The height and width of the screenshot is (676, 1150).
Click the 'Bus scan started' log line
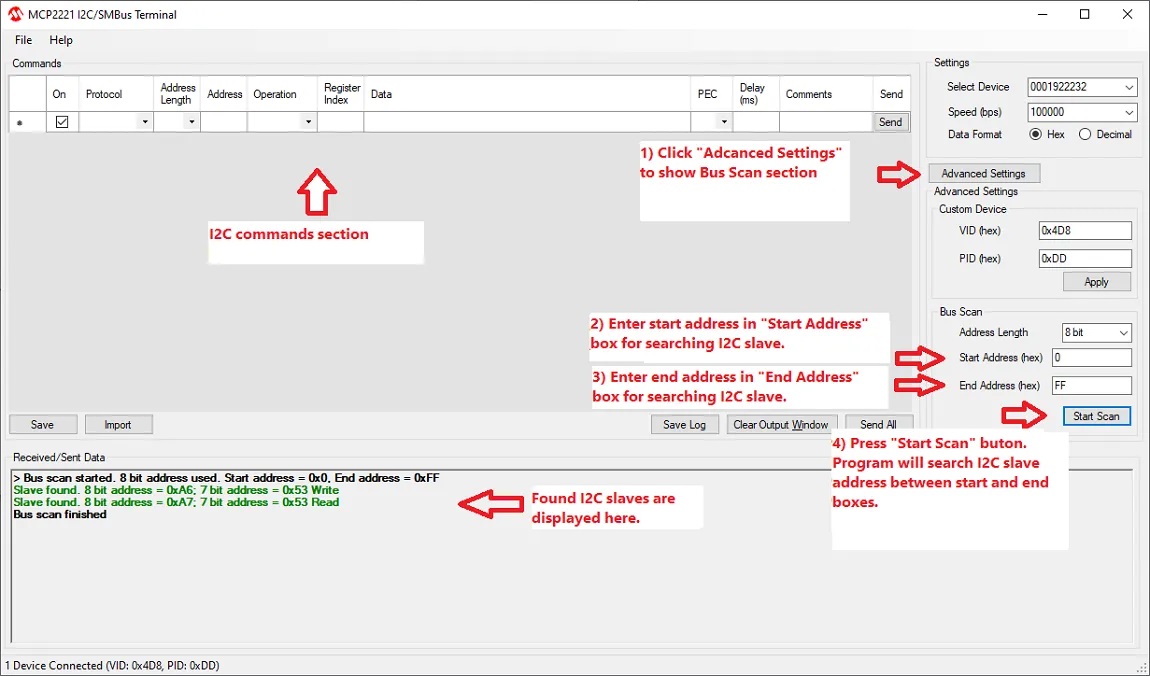click(x=226, y=478)
